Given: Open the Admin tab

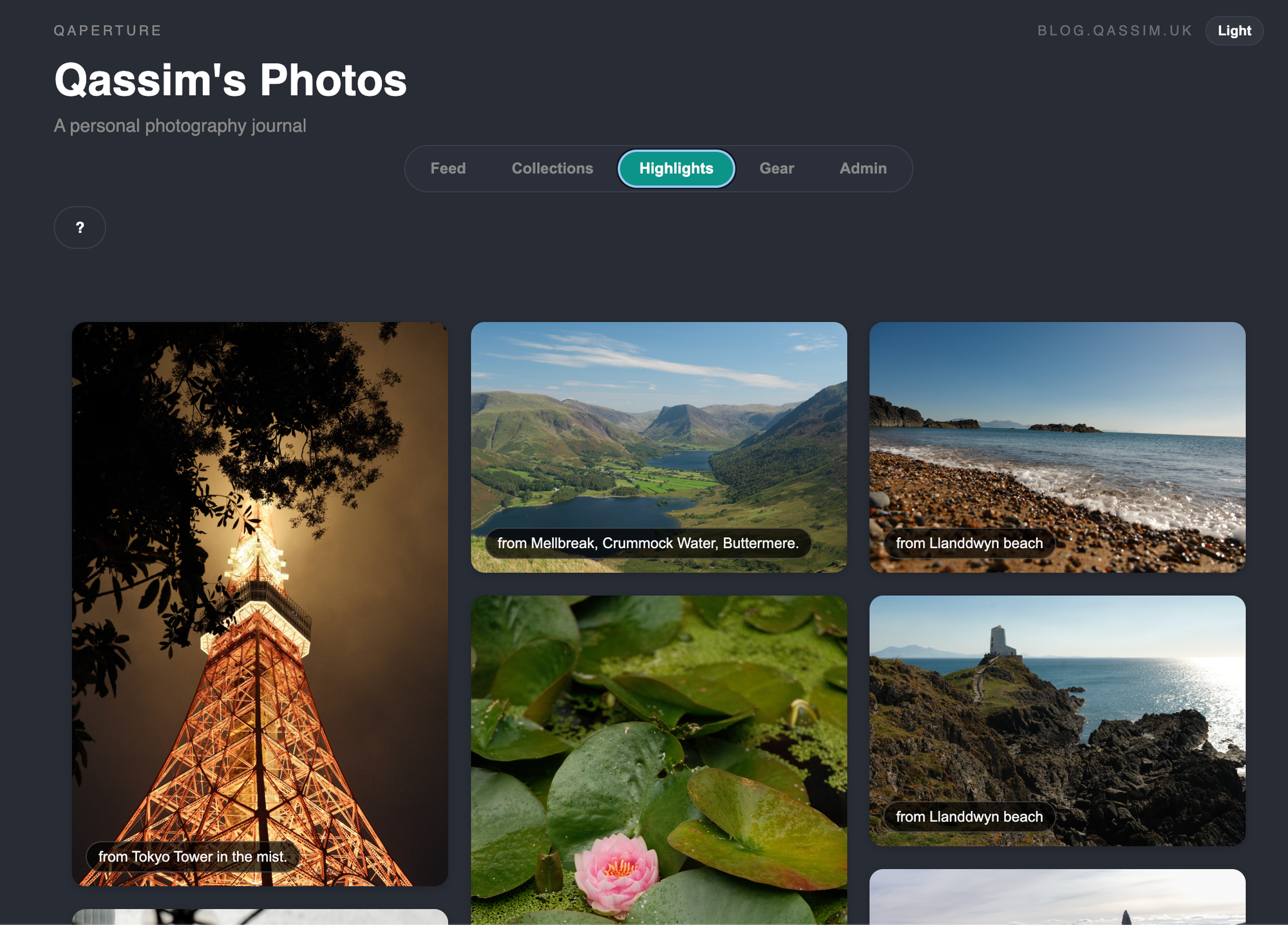Looking at the screenshot, I should point(862,169).
